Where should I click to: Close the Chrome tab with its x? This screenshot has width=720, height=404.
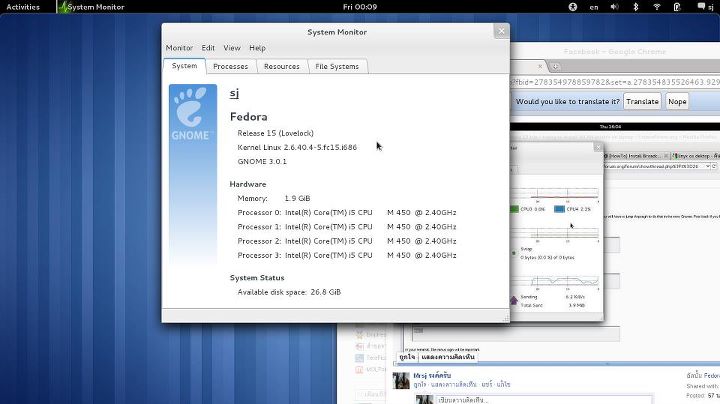[540, 67]
